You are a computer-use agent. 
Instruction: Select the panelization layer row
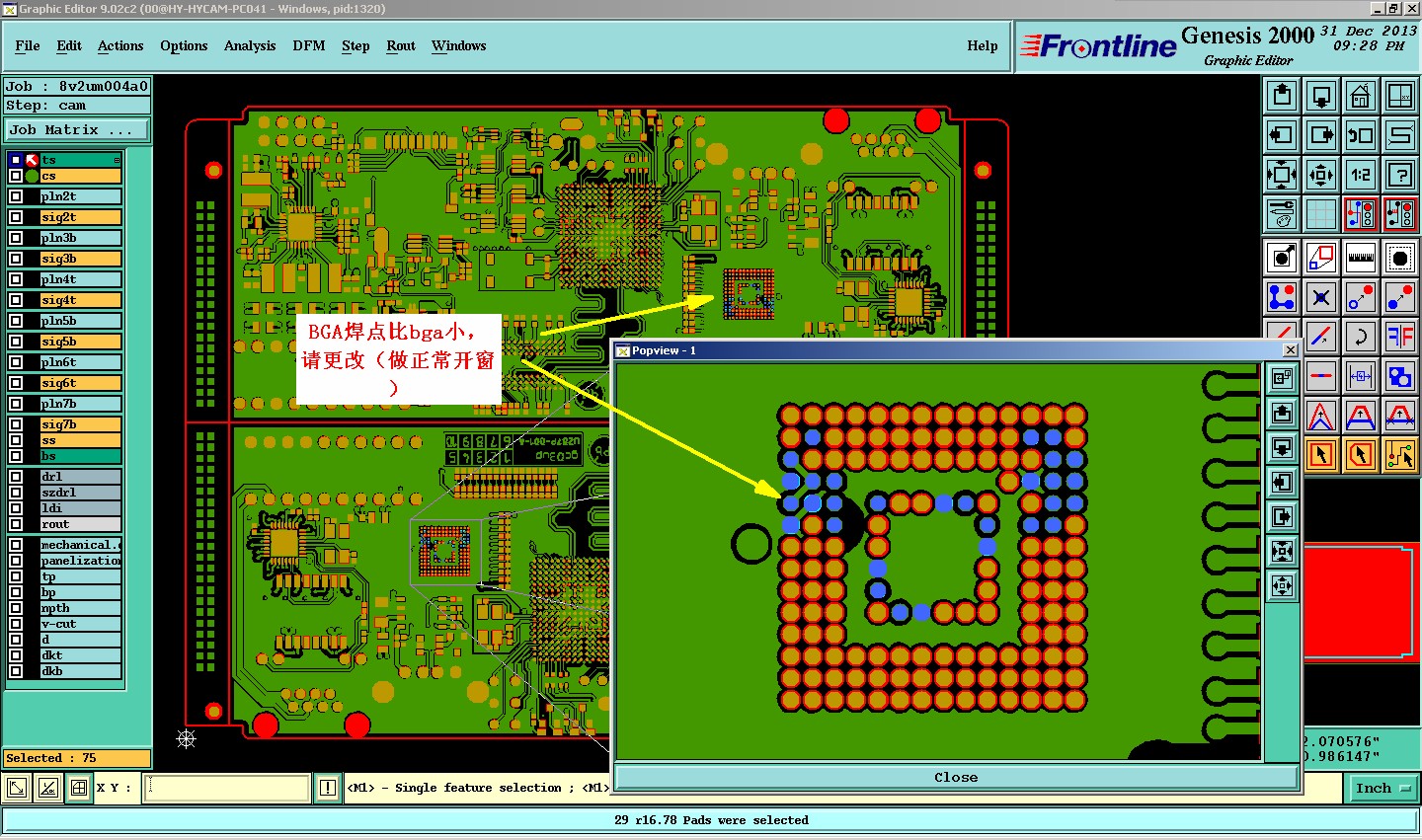click(x=81, y=561)
